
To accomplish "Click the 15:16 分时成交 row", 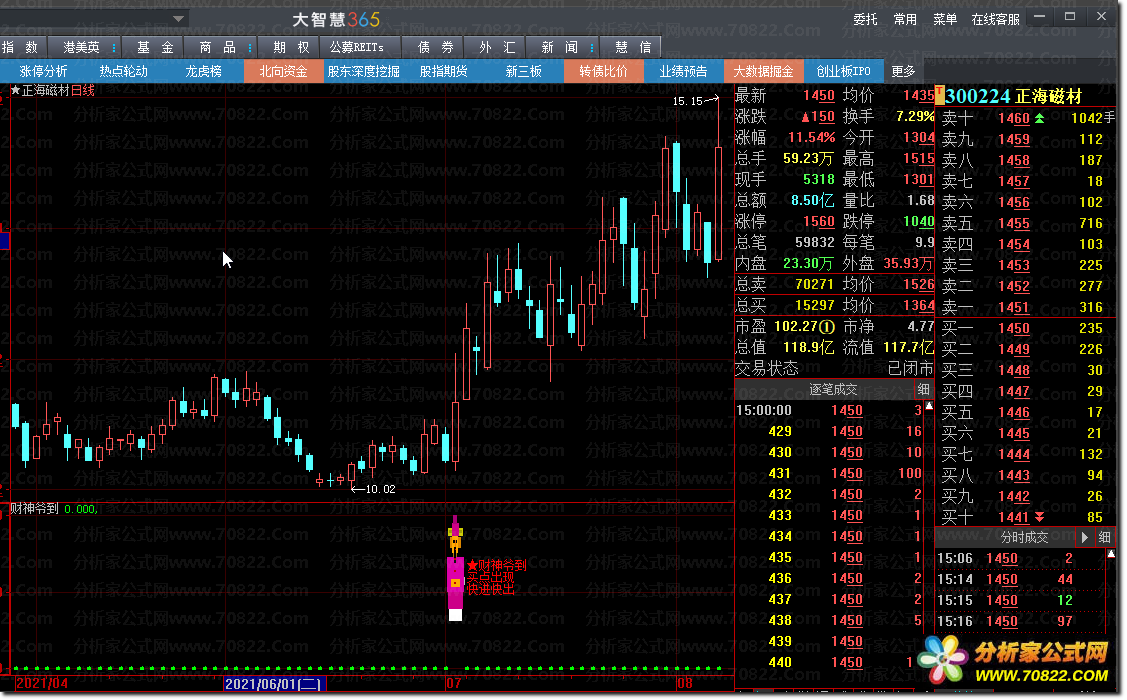I will [x=1019, y=621].
